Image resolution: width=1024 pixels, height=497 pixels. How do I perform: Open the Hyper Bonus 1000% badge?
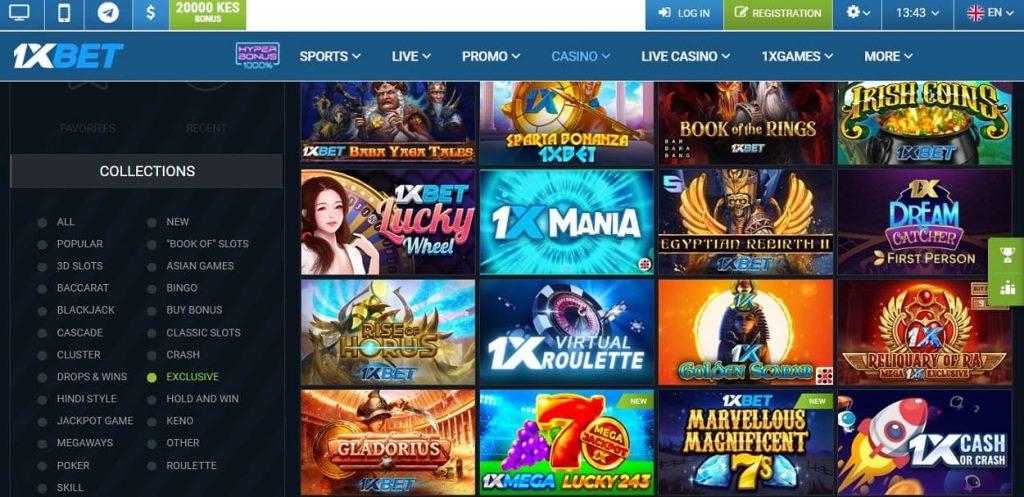[x=257, y=56]
